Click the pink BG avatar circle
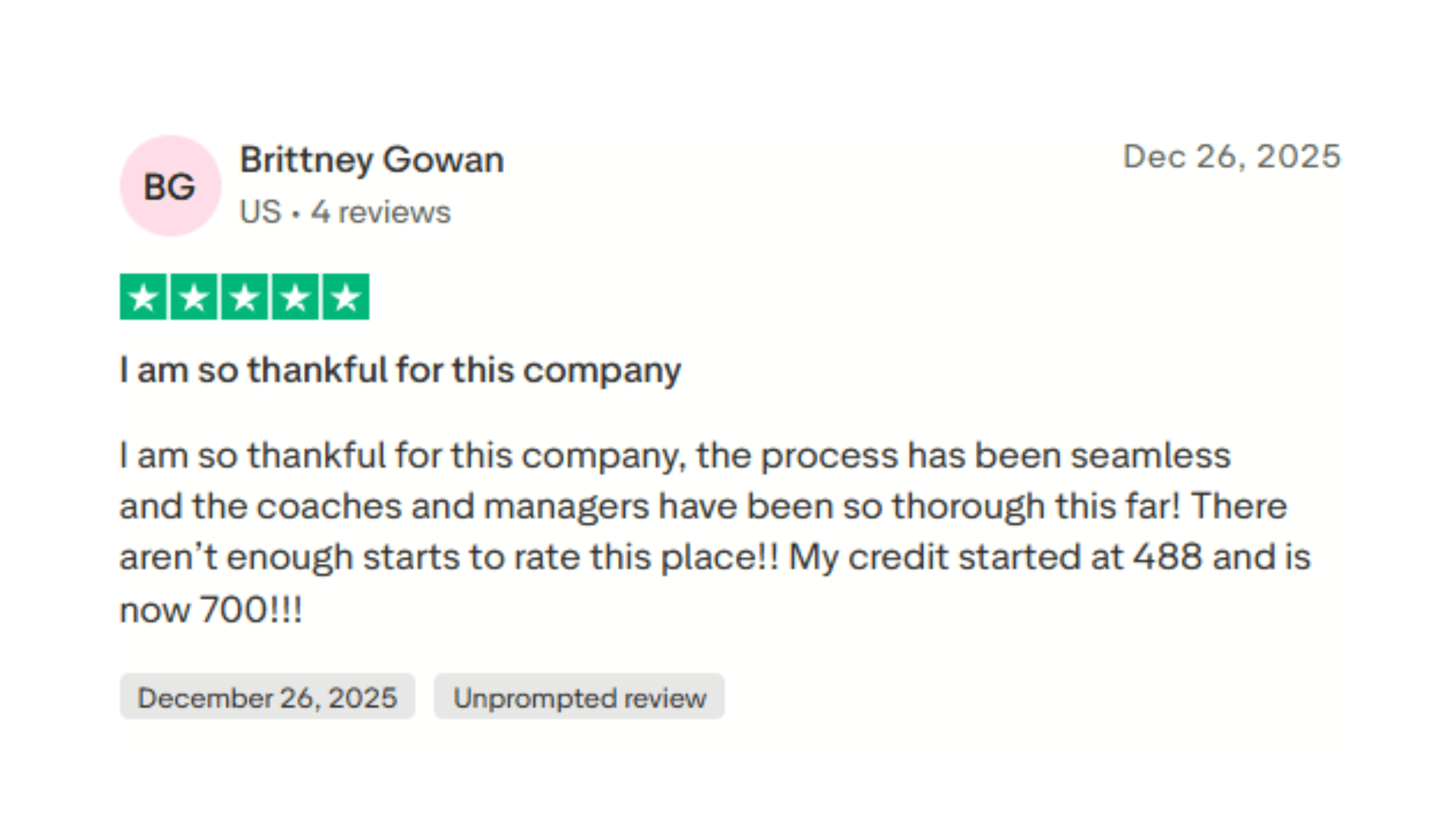 (x=170, y=186)
